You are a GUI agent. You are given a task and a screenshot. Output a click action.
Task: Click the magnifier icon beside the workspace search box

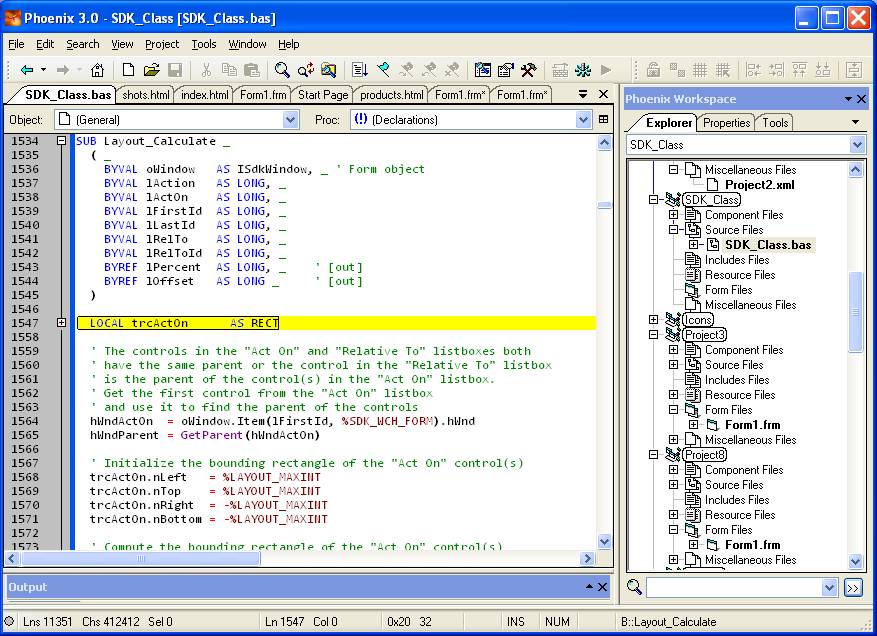point(634,587)
